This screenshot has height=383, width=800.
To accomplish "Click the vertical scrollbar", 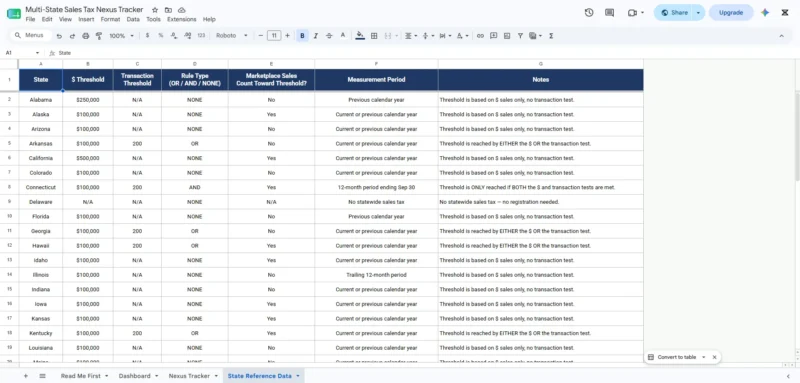I will click(797, 136).
